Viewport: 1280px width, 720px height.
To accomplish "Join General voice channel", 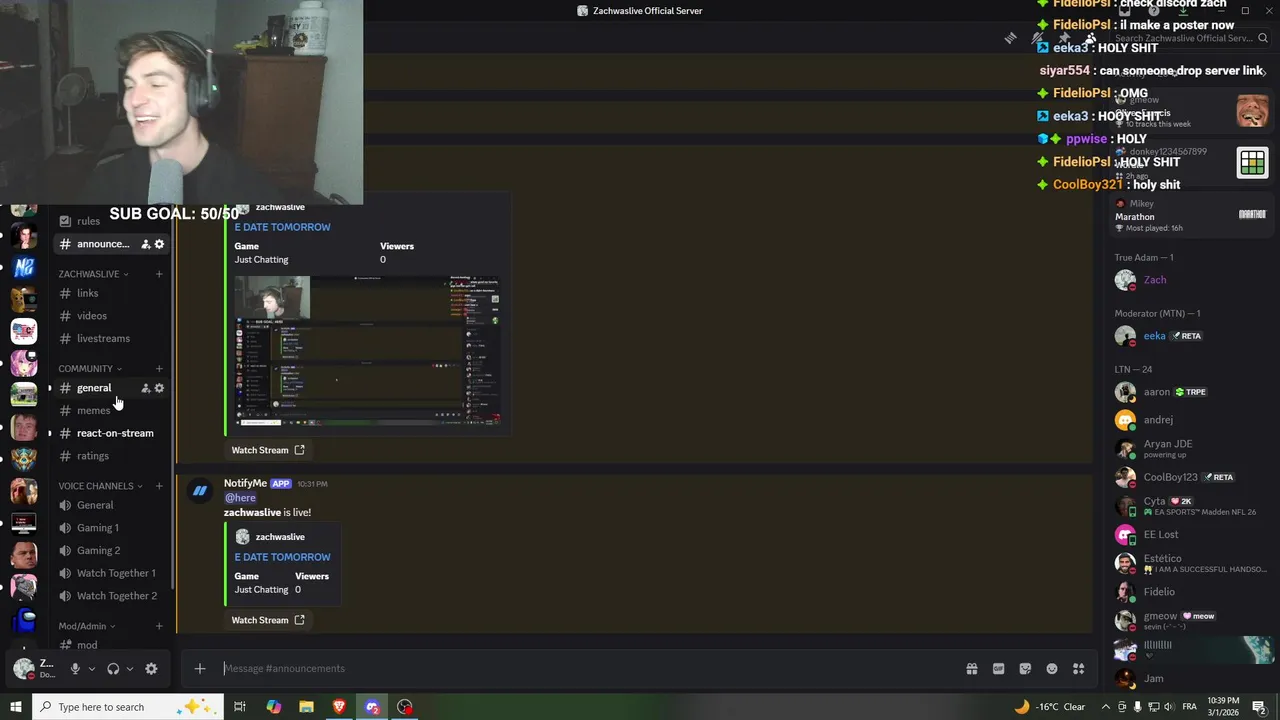I will pyautogui.click(x=110, y=505).
